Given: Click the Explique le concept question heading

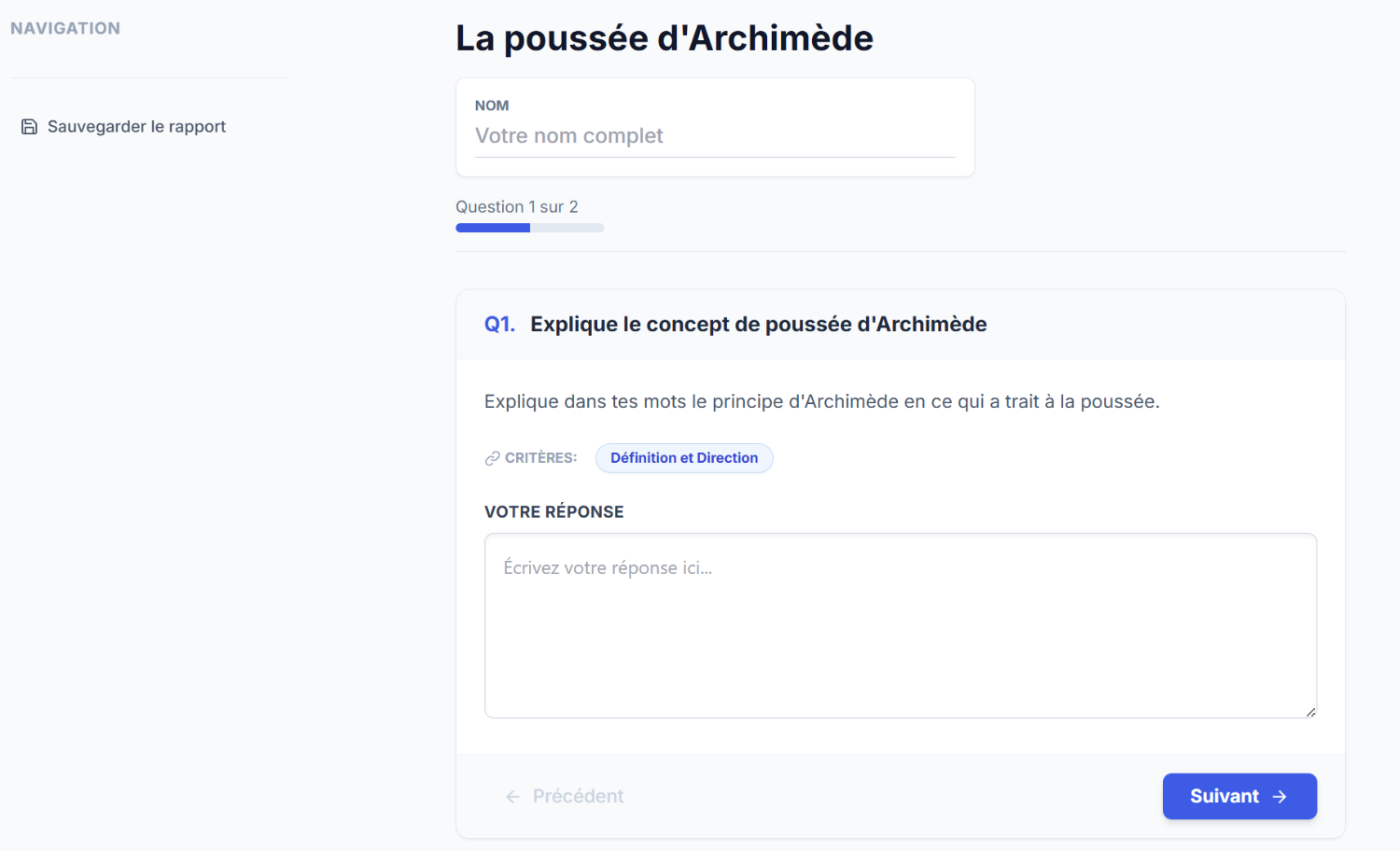Looking at the screenshot, I should (758, 325).
